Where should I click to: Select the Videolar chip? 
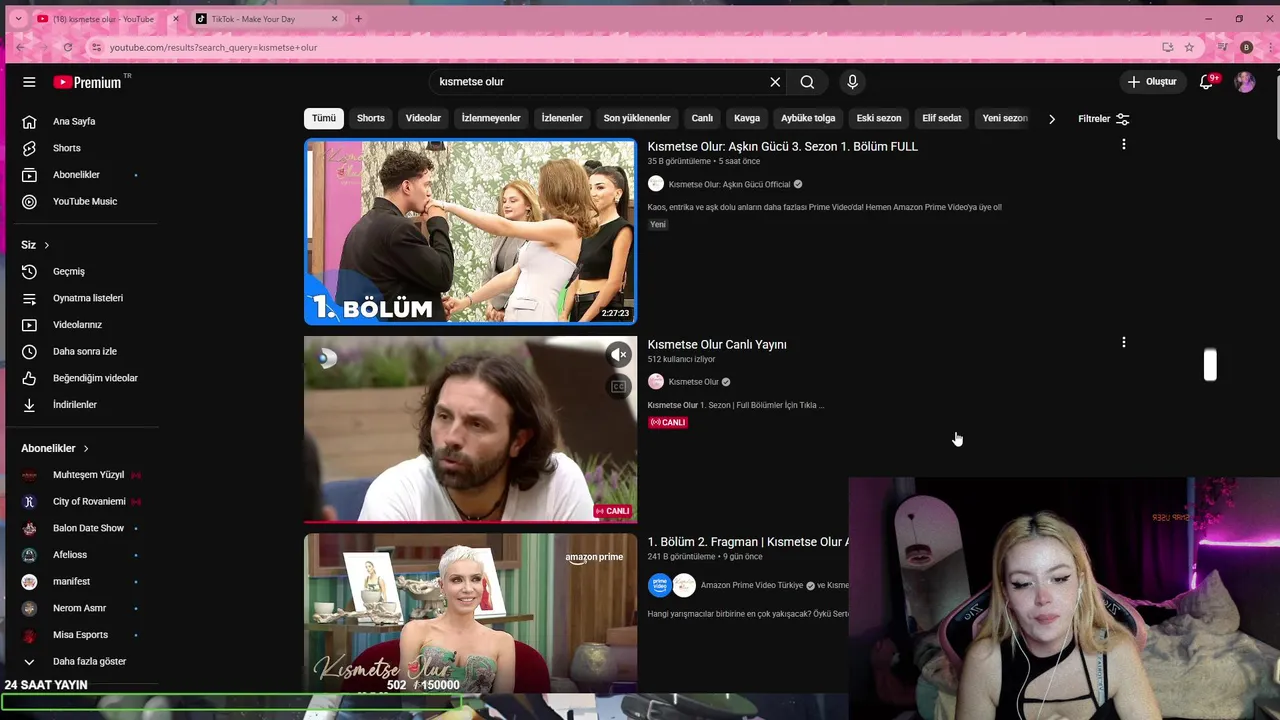[x=423, y=118]
